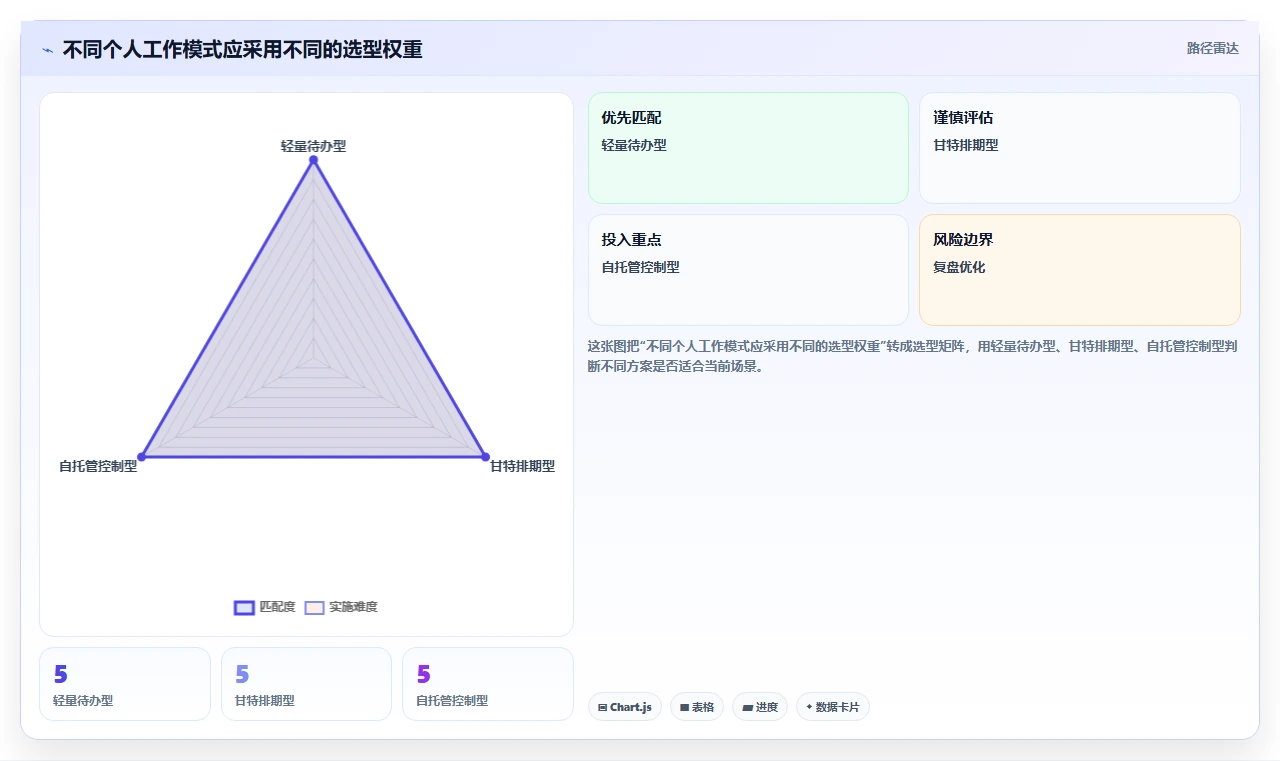Screen dimensions: 1280x761
Task: Click the radar data point at 甘特排期型
Action: (x=485, y=457)
